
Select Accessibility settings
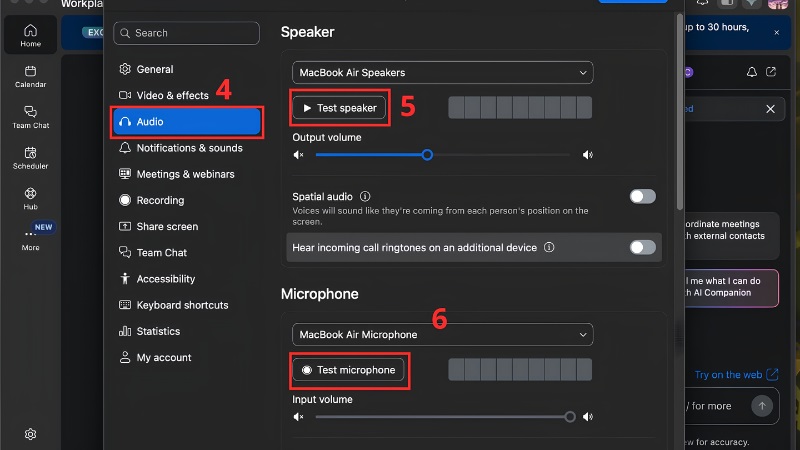point(186,279)
